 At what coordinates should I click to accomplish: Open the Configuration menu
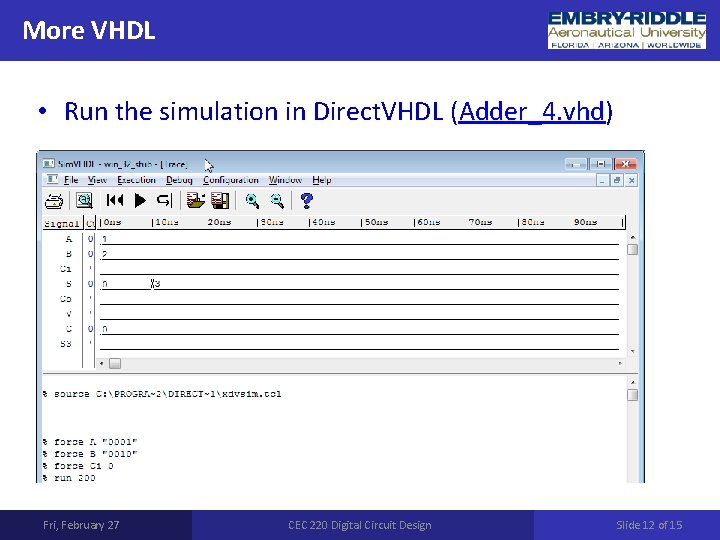231,180
